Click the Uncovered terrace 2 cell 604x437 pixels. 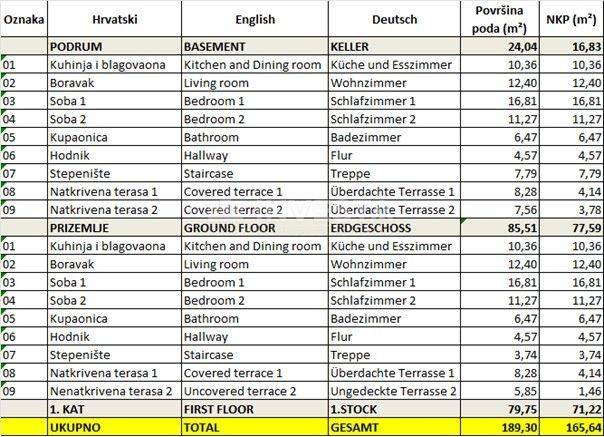tap(236, 391)
